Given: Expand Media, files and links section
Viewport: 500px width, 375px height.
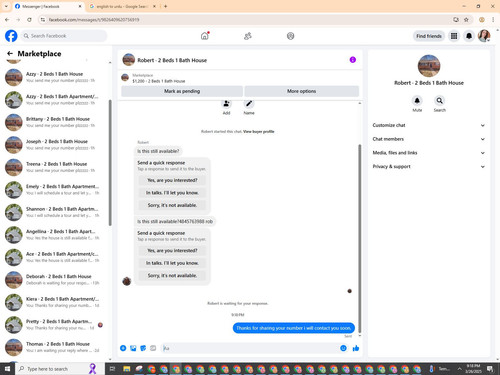Looking at the screenshot, I should [429, 153].
